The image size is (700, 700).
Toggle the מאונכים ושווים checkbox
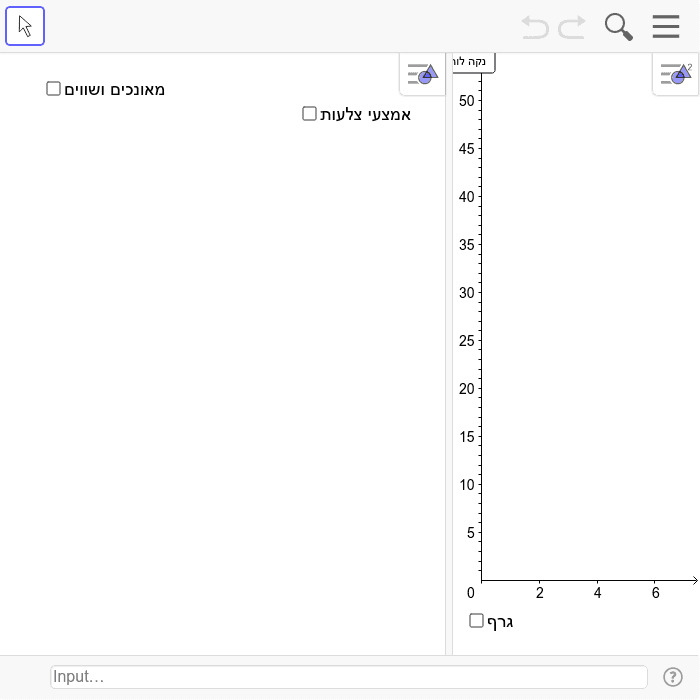pos(53,88)
